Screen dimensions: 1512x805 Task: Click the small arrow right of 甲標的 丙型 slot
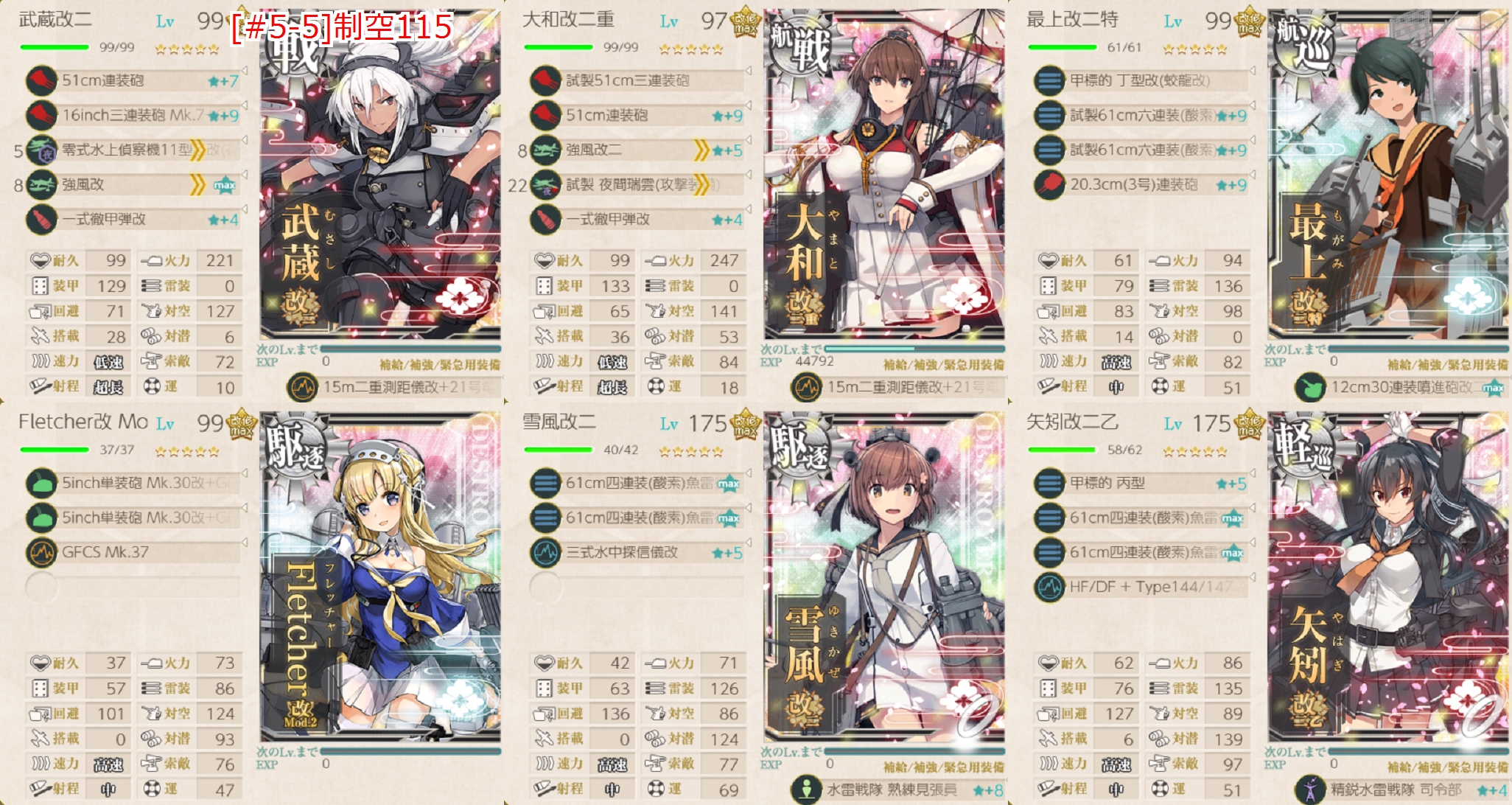coord(1252,473)
